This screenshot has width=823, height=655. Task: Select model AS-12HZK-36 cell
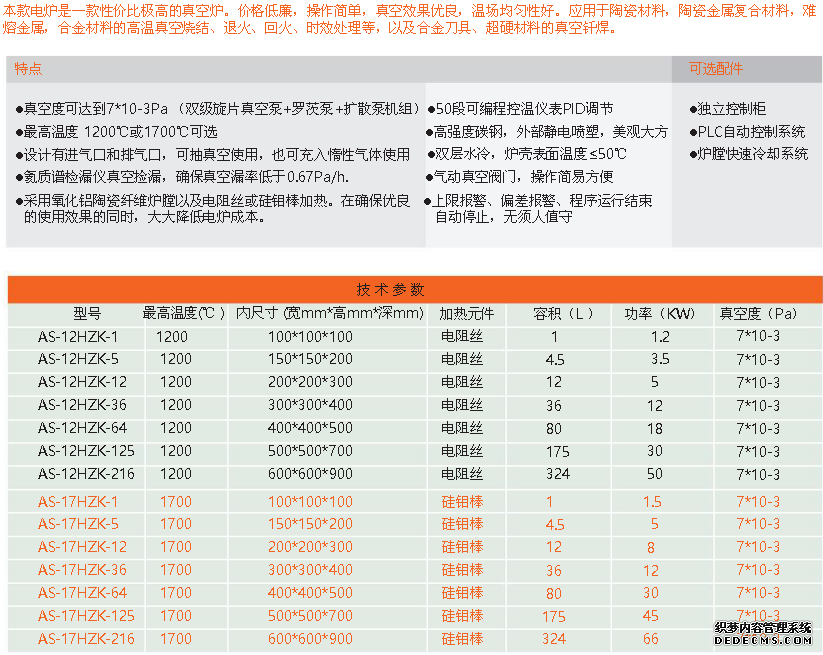82,405
